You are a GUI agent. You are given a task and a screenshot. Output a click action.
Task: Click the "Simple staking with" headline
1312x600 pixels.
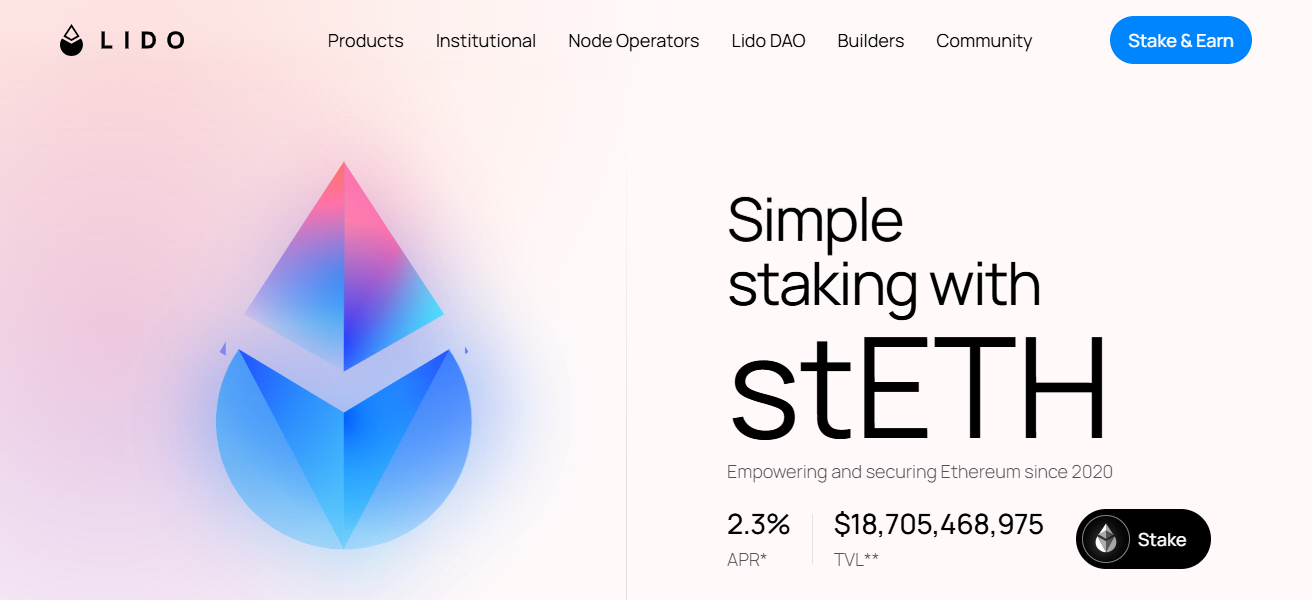tap(883, 252)
